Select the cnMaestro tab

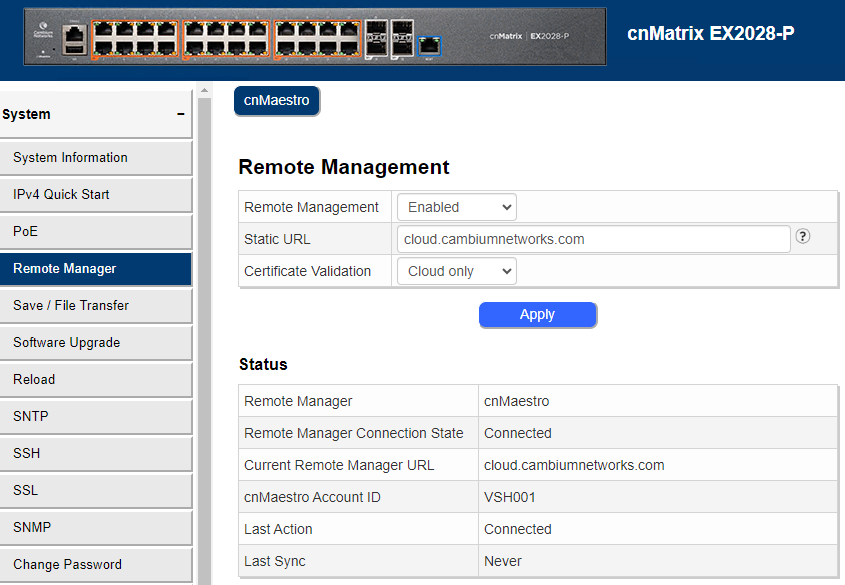pos(276,101)
